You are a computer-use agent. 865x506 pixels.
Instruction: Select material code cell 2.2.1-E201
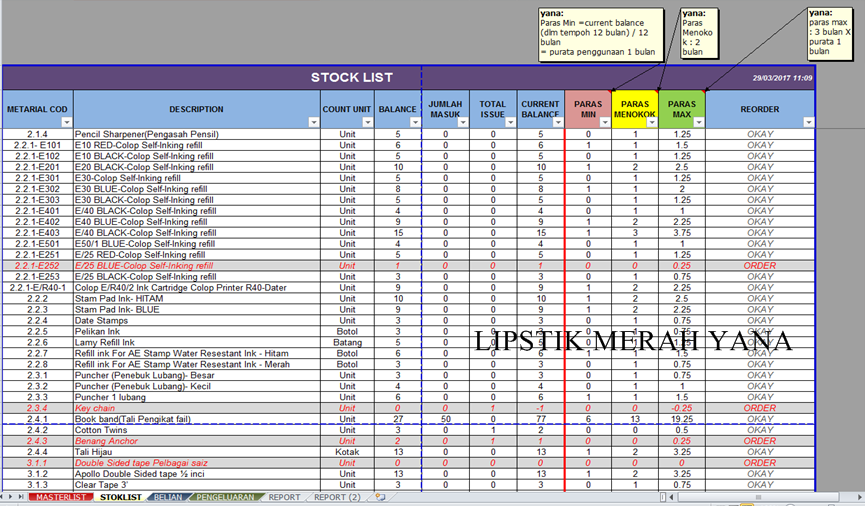click(x=38, y=167)
